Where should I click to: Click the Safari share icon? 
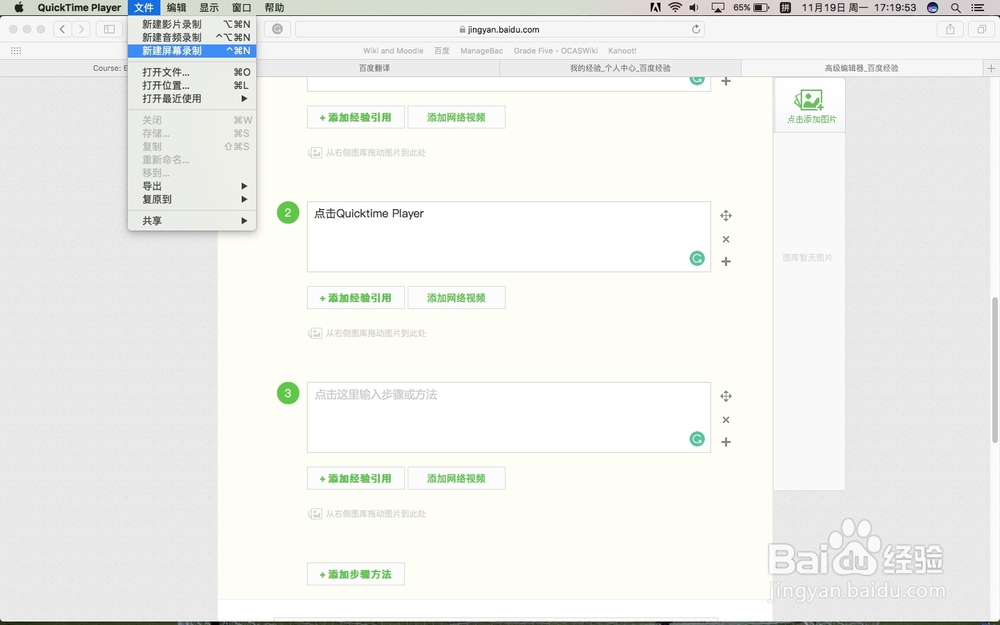tap(950, 29)
